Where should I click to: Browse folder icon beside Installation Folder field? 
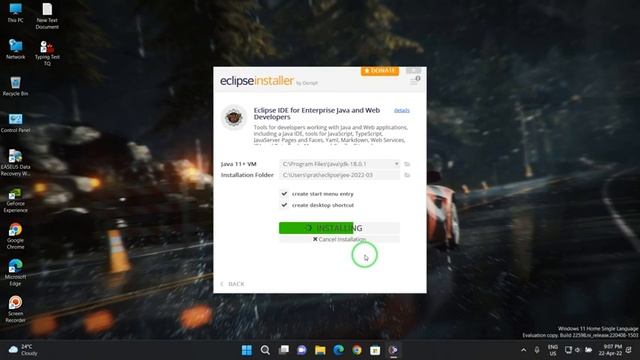pos(407,175)
